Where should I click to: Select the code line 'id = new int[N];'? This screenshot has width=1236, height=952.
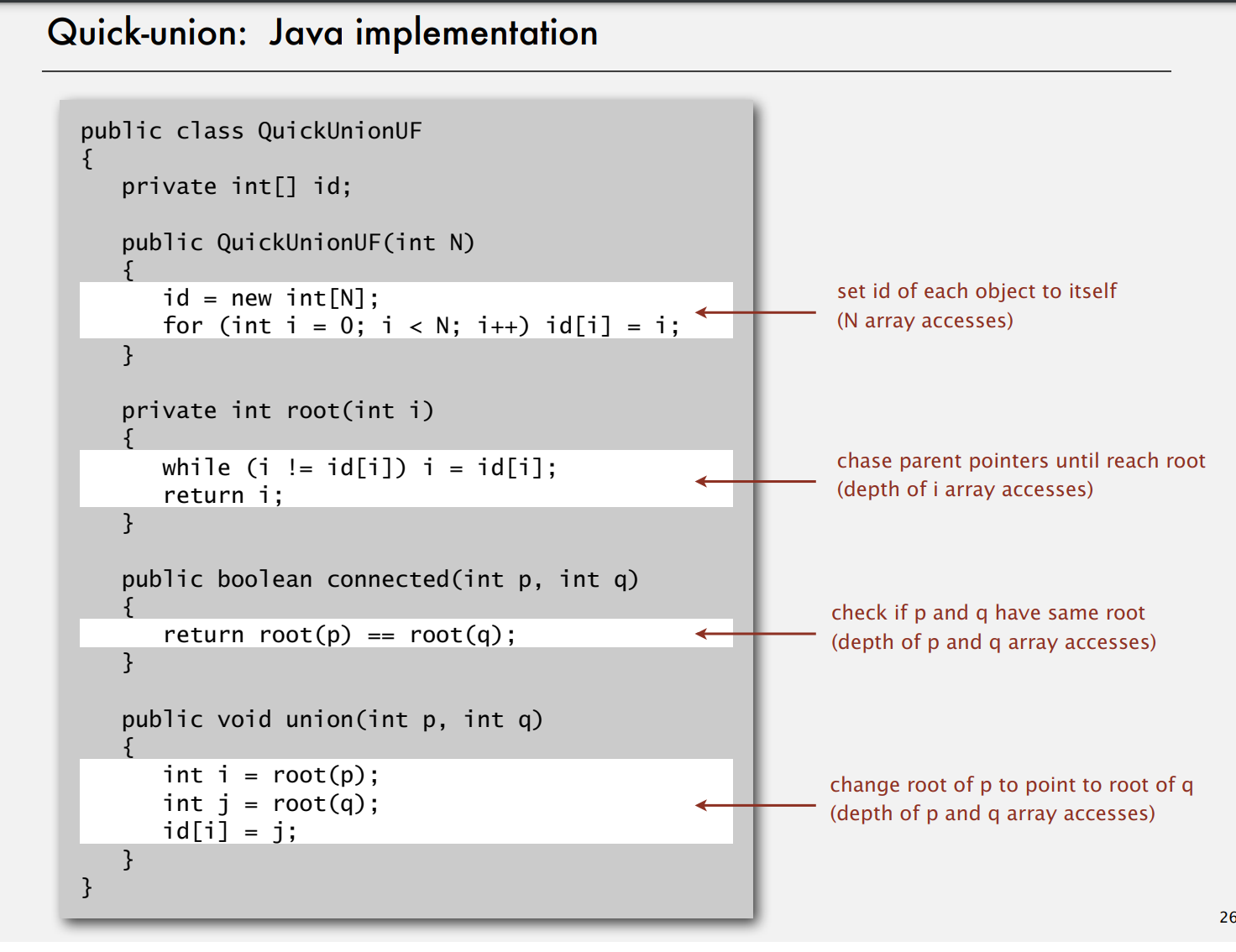(x=271, y=298)
